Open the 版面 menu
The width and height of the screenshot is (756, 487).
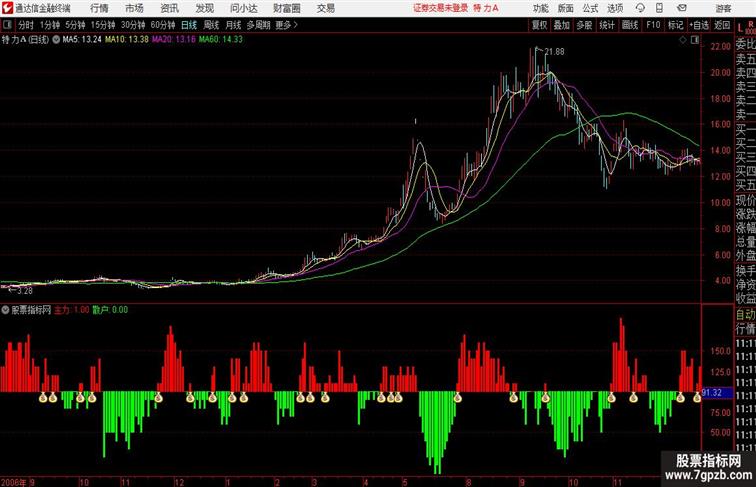[x=566, y=8]
